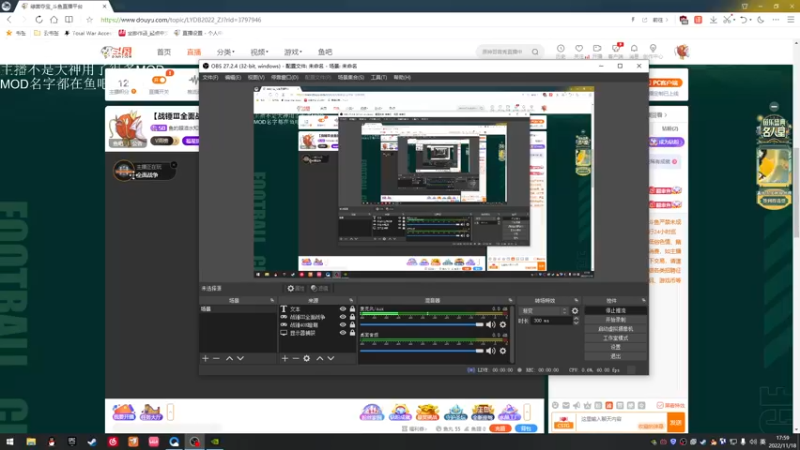Viewport: 800px width, 450px height.
Task: Mute microphone/Aux speaker icon in mixer
Action: pos(491,324)
